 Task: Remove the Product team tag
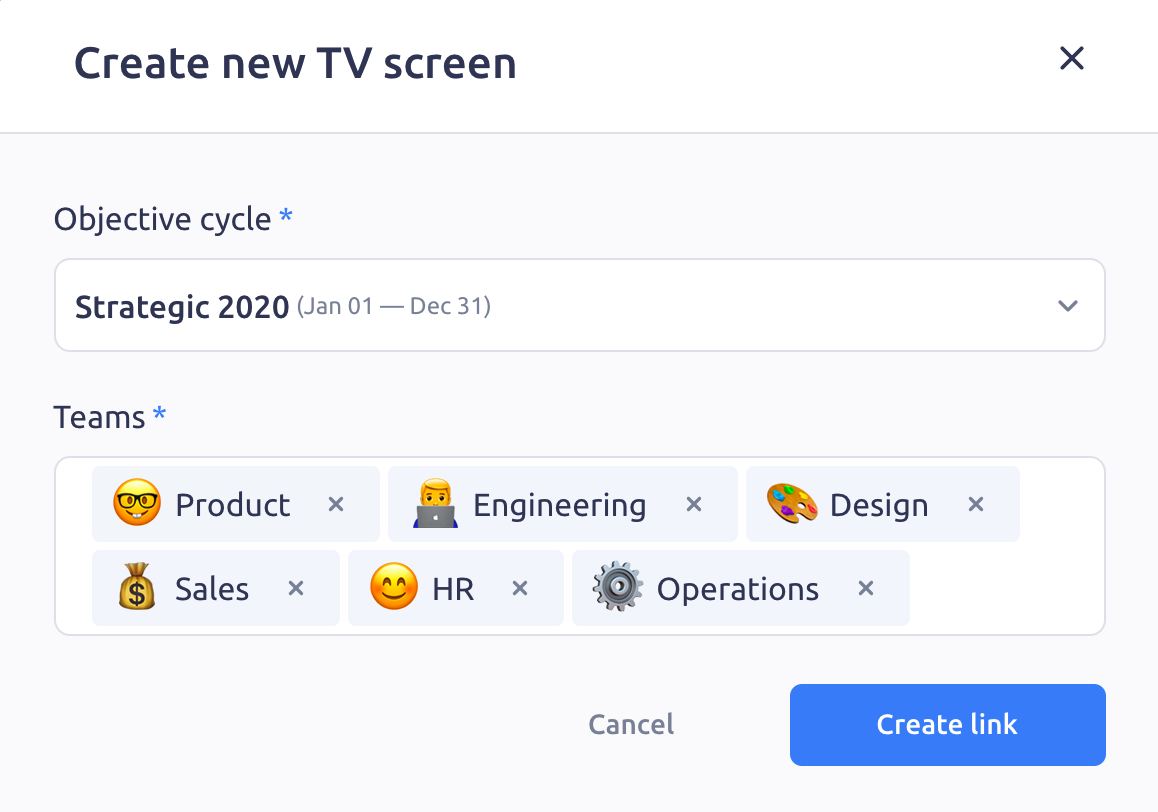(336, 505)
